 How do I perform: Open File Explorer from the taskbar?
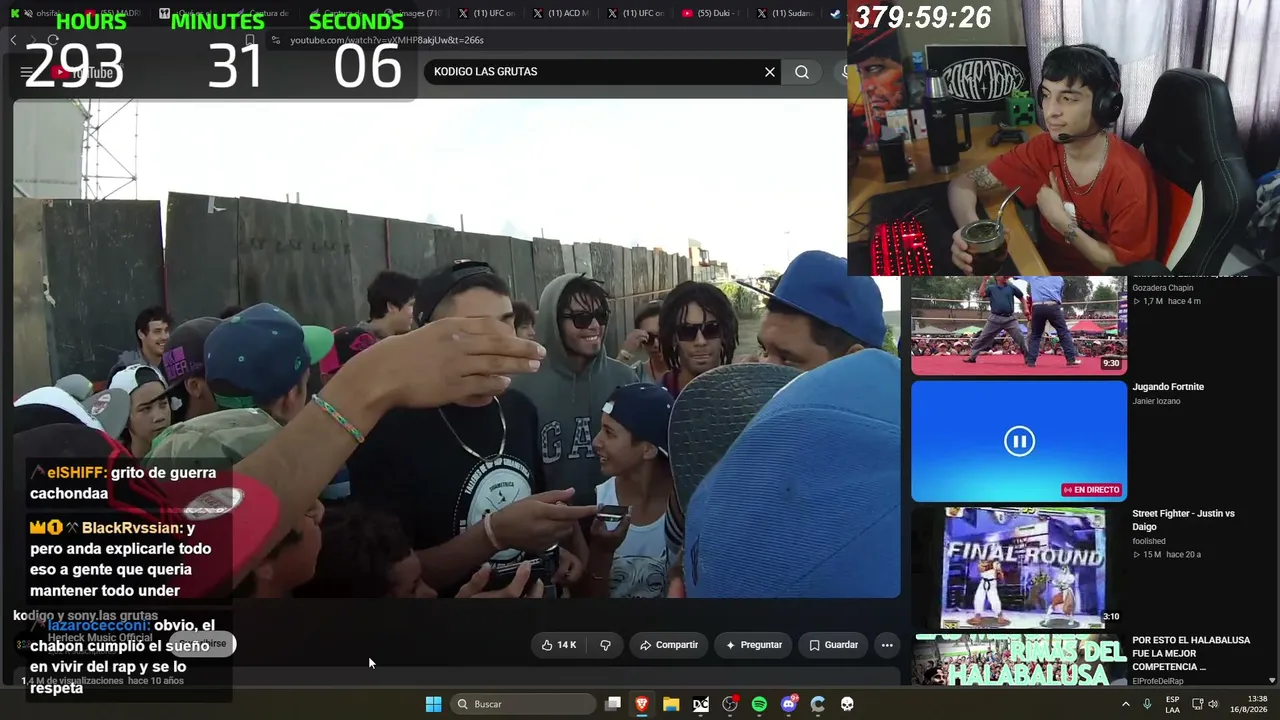click(671, 704)
